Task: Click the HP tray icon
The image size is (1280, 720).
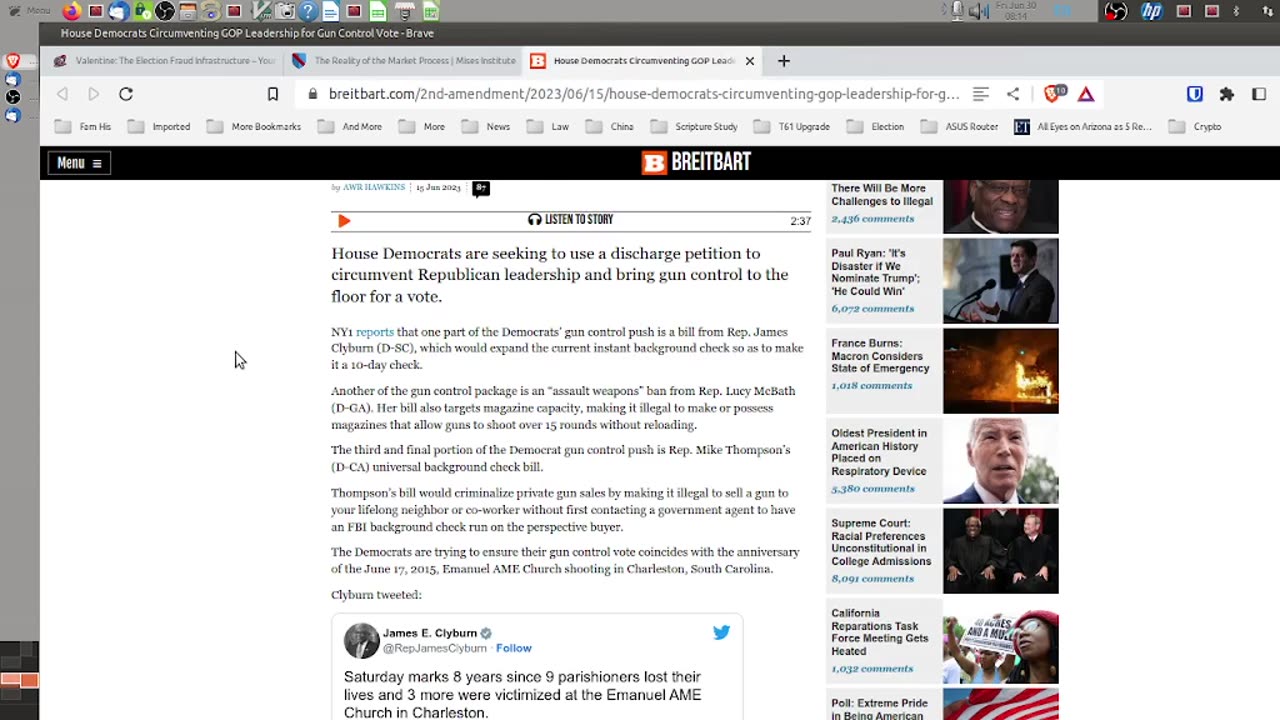Action: click(x=1152, y=11)
